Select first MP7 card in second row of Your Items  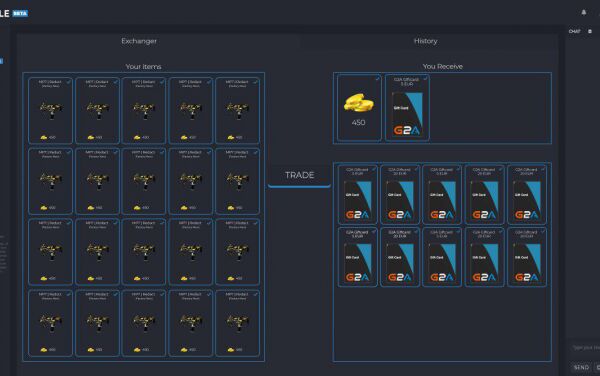[50, 181]
